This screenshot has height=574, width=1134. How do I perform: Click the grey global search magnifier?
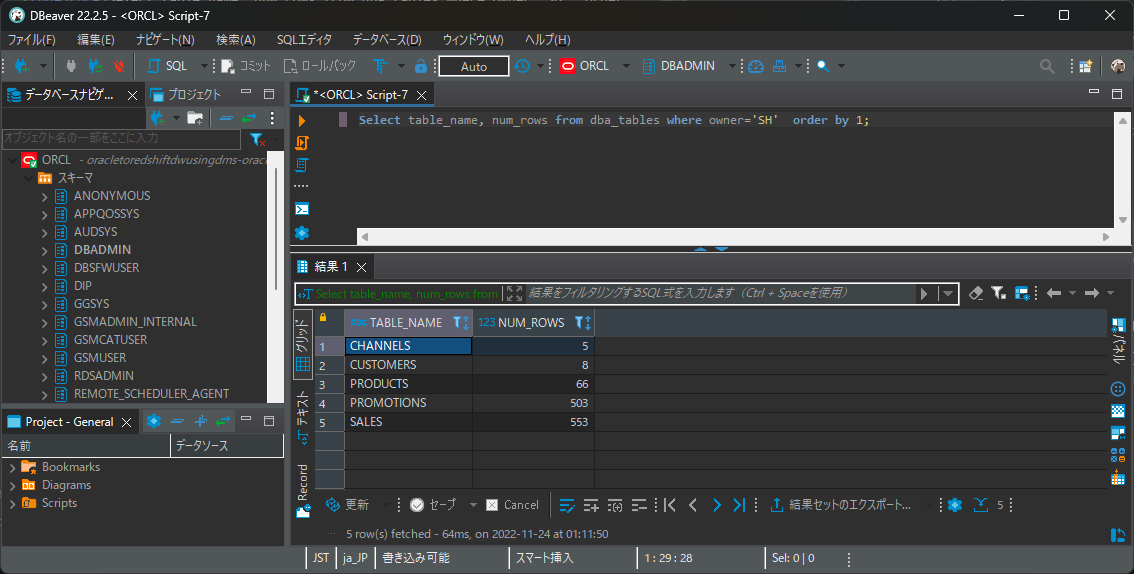pyautogui.click(x=1046, y=66)
